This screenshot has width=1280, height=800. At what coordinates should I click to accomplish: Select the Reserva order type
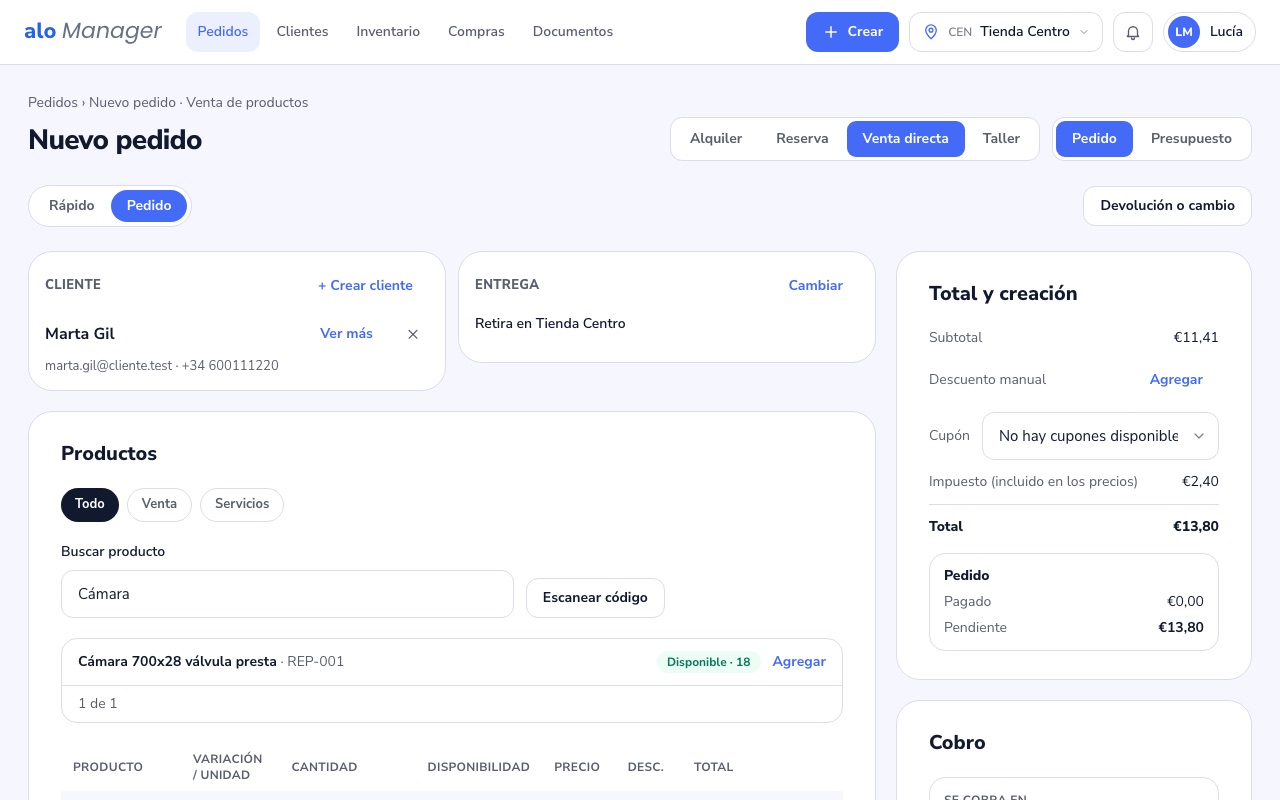coord(802,139)
